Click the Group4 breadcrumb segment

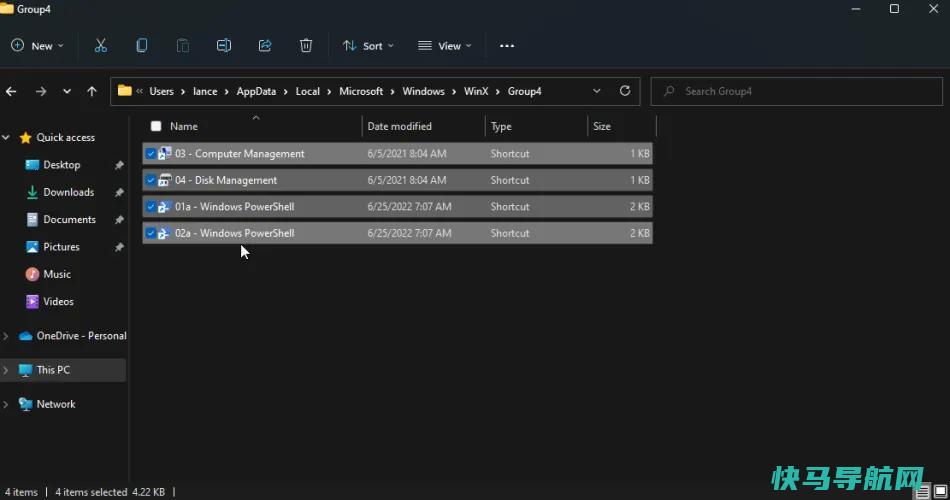pyautogui.click(x=524, y=91)
